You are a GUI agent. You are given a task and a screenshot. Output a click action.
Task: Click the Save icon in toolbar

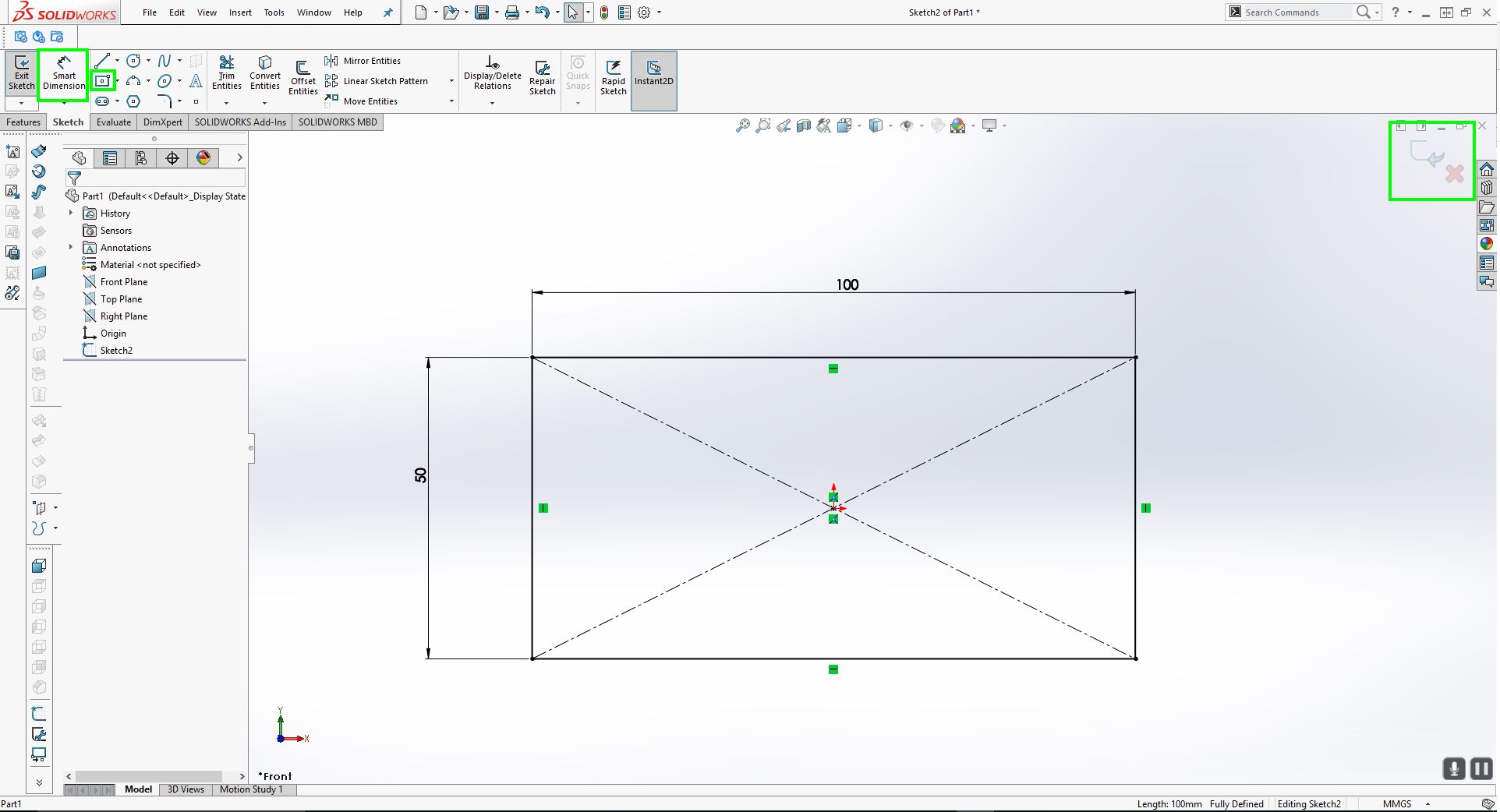tap(482, 12)
